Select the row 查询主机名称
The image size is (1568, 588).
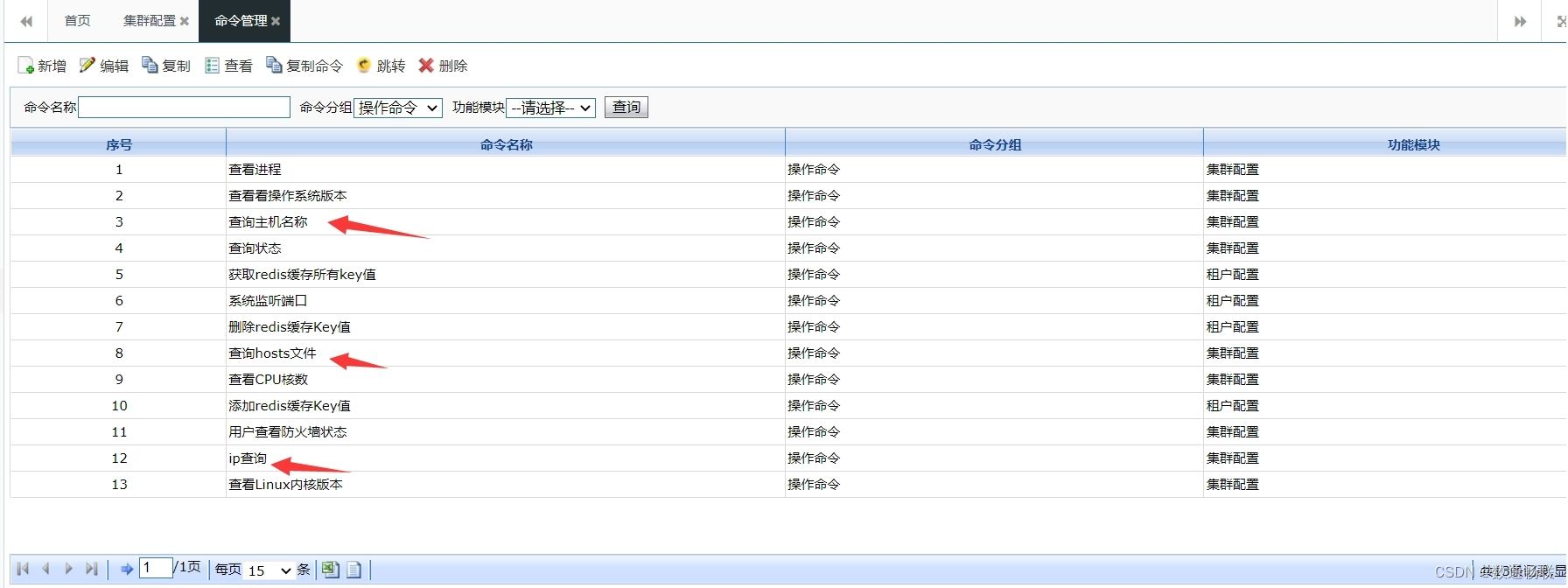point(787,222)
